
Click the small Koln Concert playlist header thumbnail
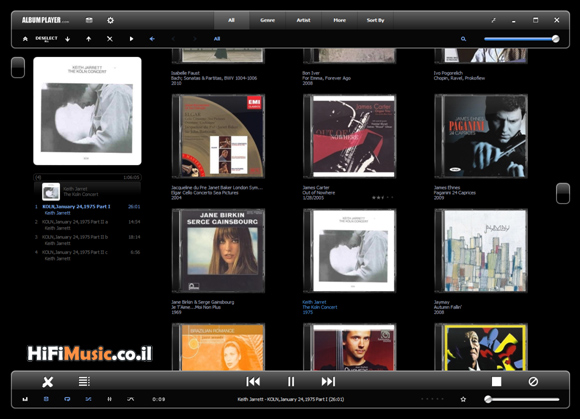click(x=51, y=192)
